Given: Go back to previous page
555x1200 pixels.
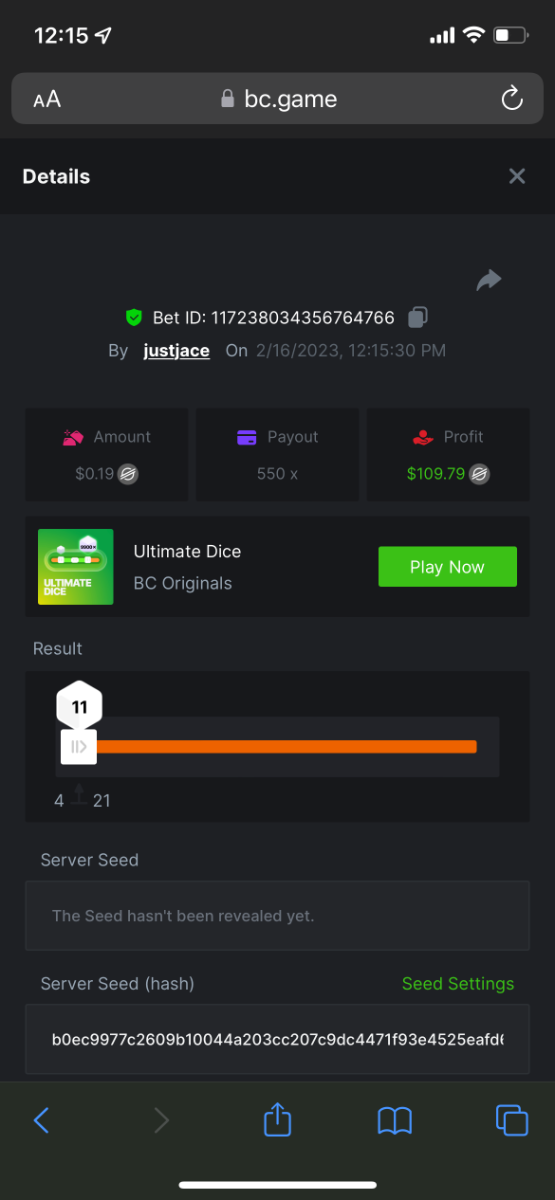Looking at the screenshot, I should (x=41, y=1120).
